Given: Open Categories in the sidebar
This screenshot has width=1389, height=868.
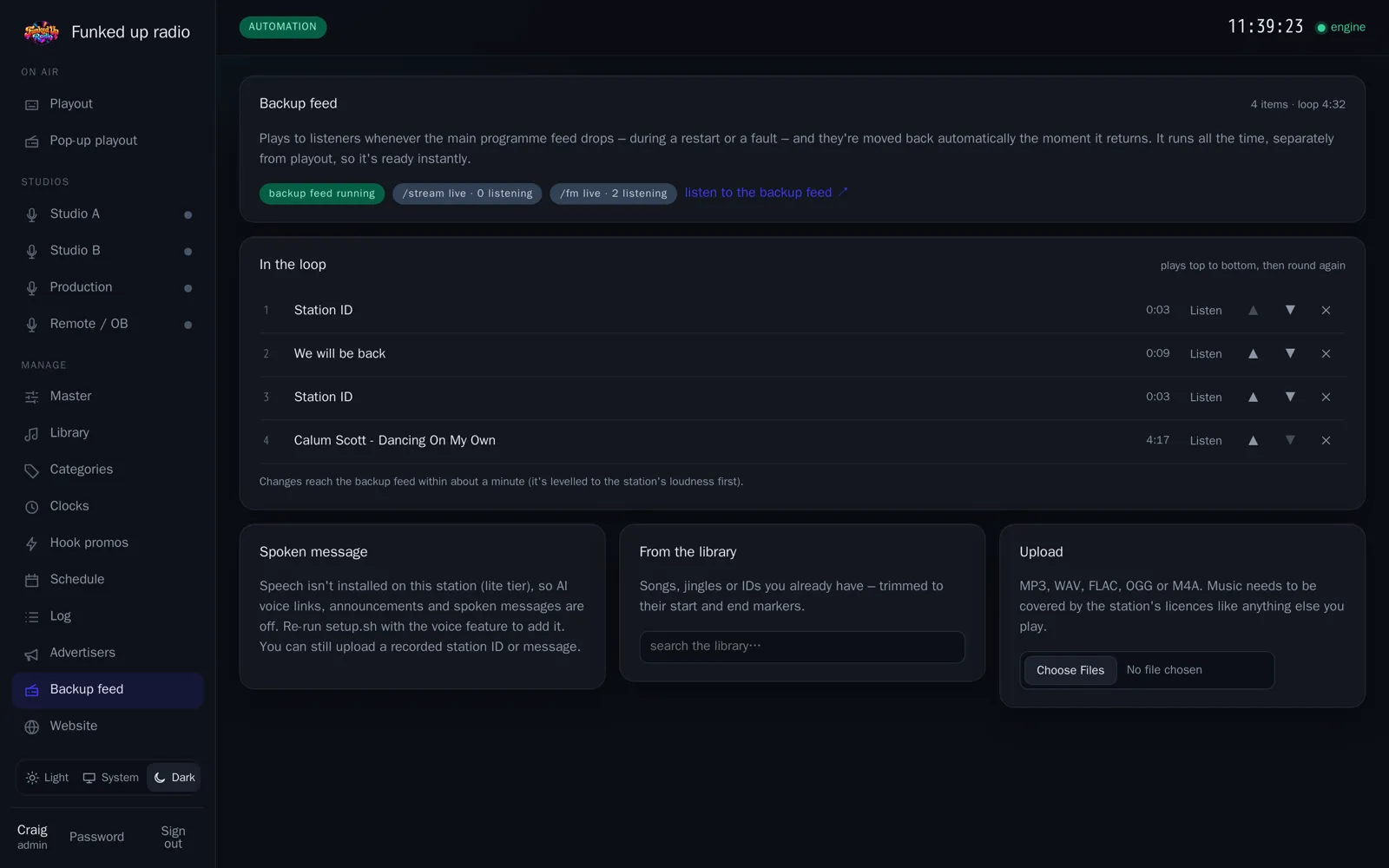Looking at the screenshot, I should tap(108, 470).
